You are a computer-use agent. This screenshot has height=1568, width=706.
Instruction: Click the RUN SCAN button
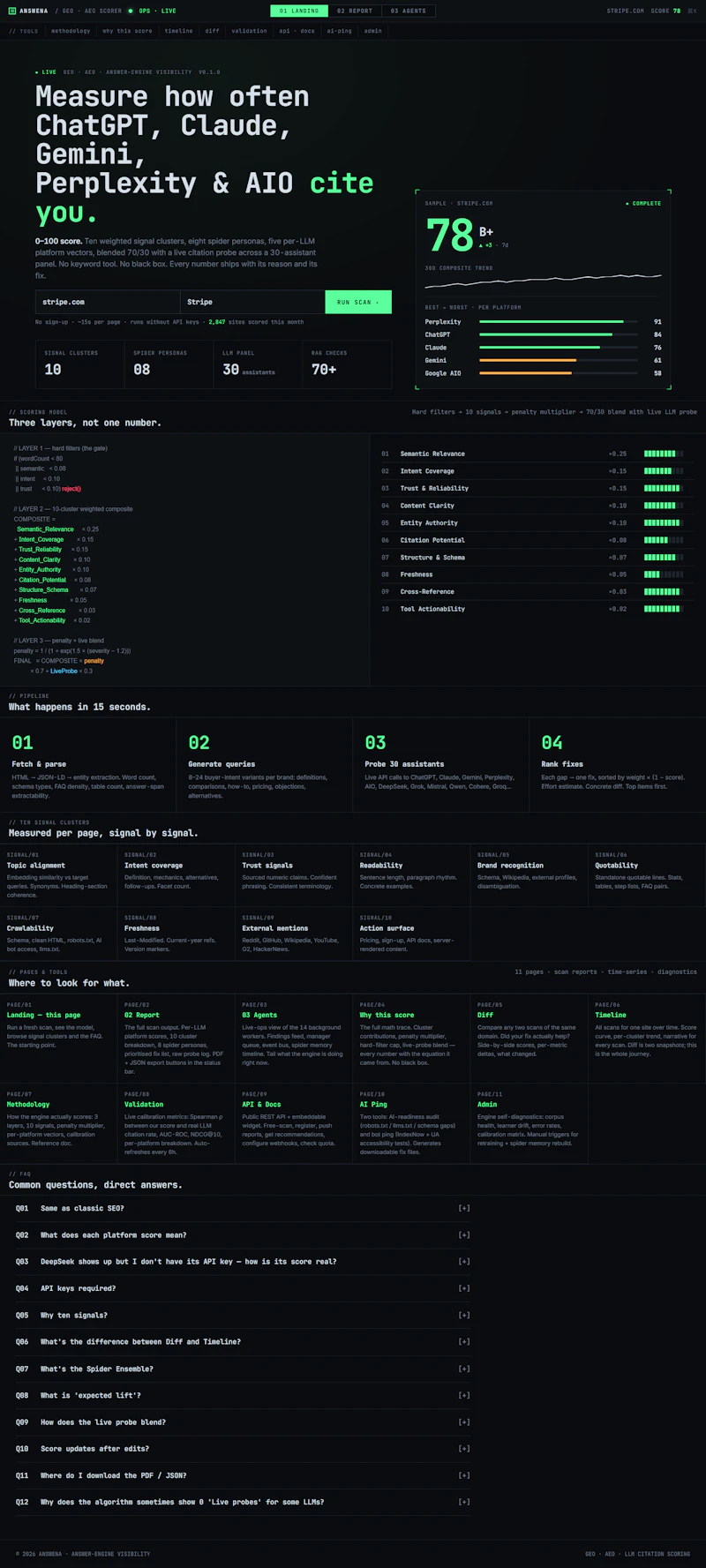coord(358,302)
